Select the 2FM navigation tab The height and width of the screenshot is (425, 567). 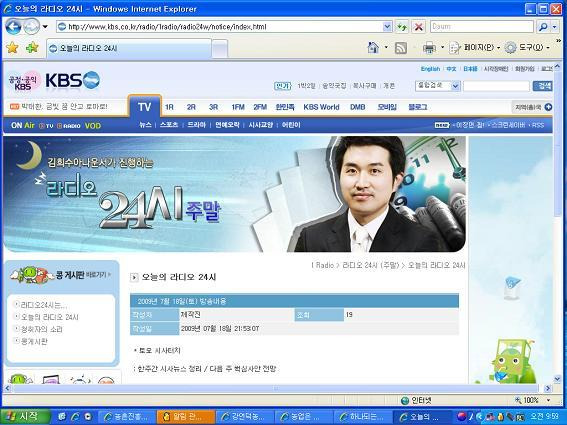(260, 107)
